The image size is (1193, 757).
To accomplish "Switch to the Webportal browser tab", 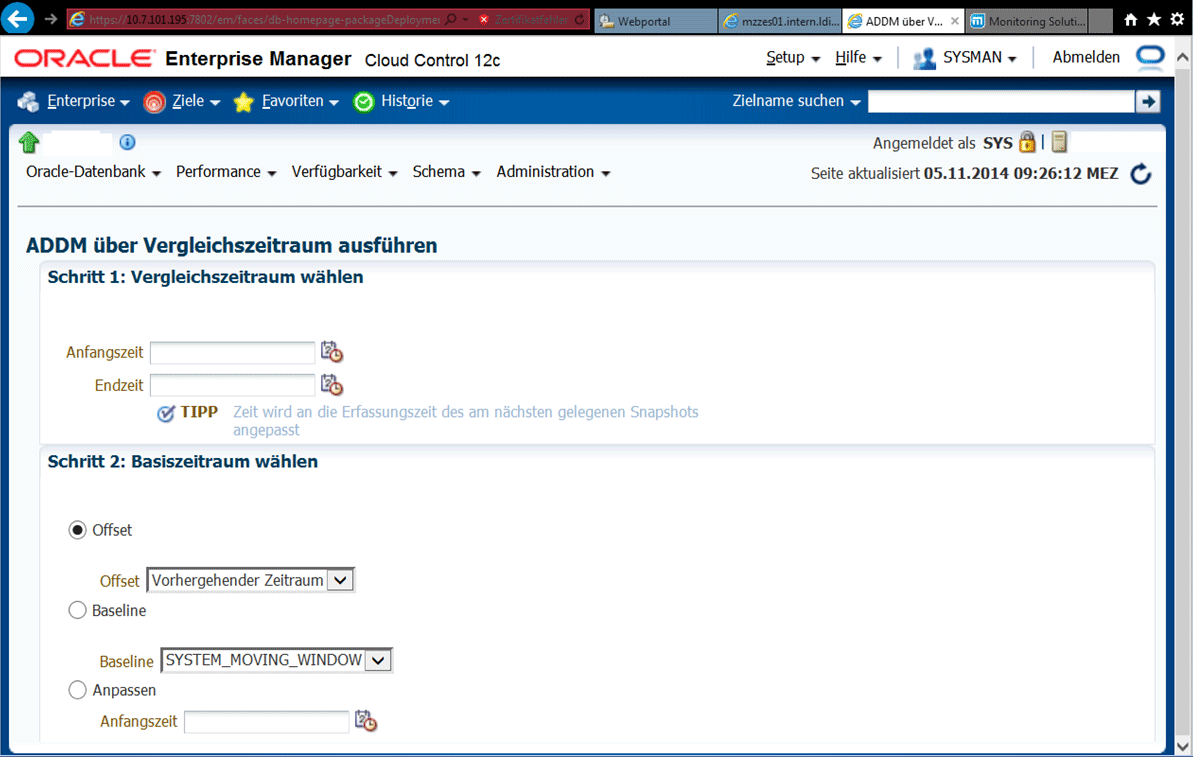I will [x=654, y=20].
